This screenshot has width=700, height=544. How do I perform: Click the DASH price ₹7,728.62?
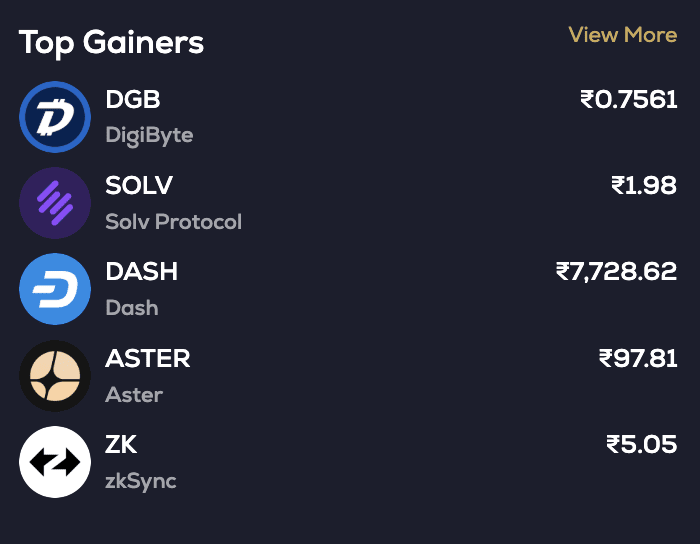coord(616,272)
